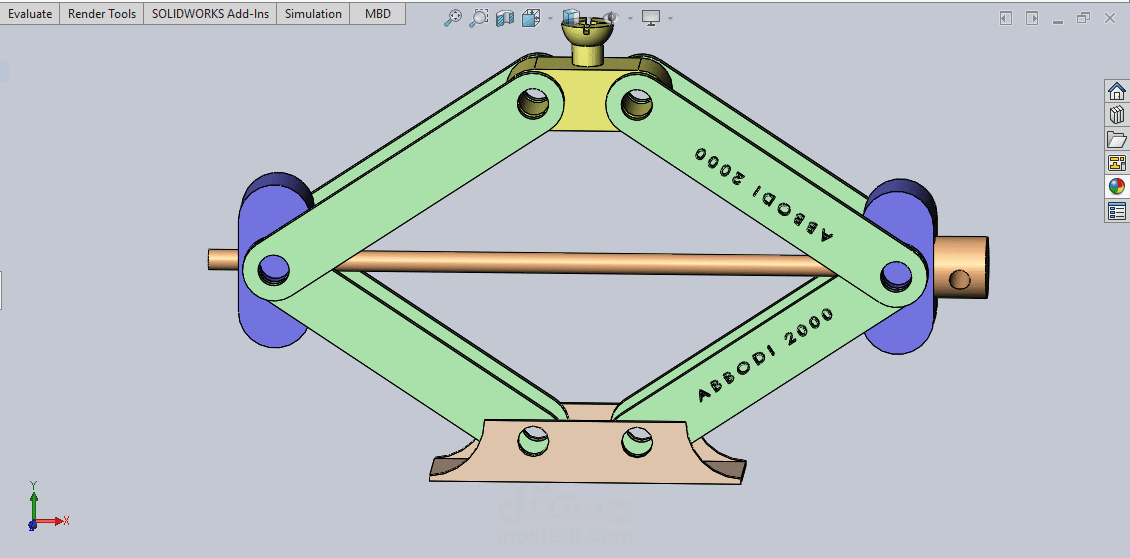This screenshot has height=558, width=1130.
Task: Open the Design Library task pane tab
Action: [1116, 115]
